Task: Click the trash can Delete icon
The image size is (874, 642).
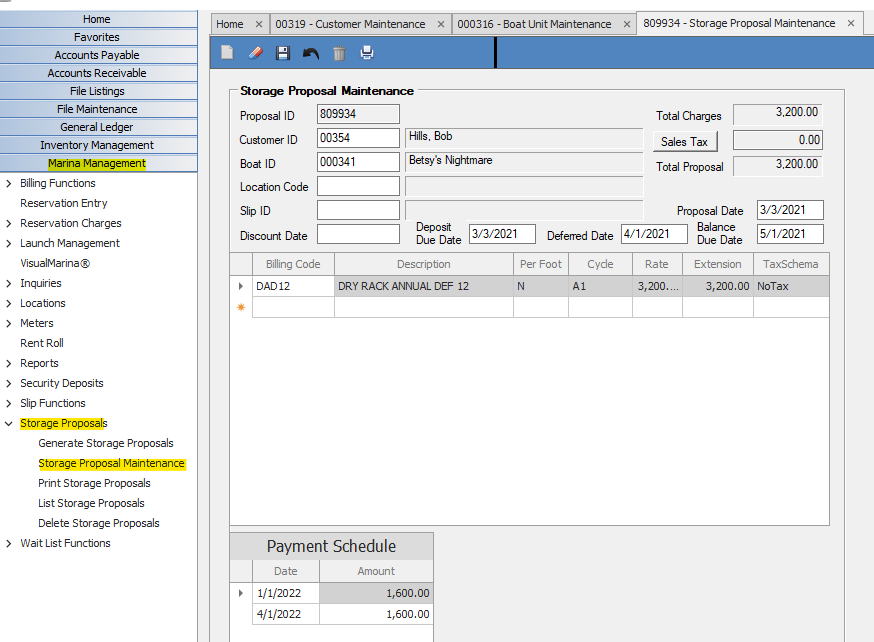Action: point(339,53)
